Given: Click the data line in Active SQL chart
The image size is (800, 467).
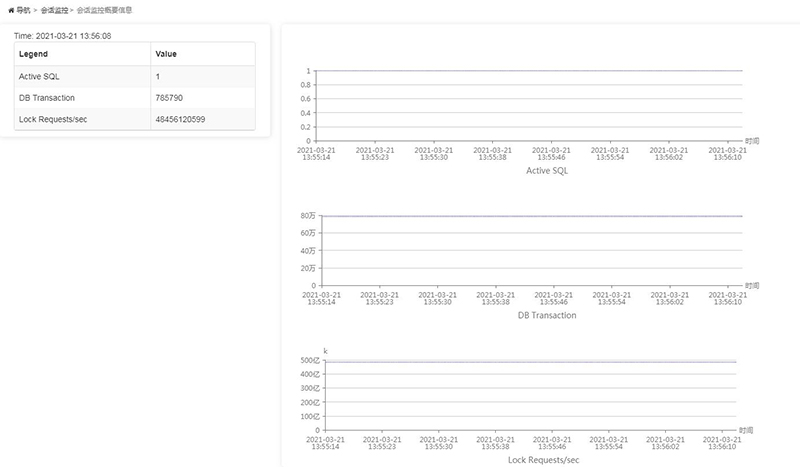Looking at the screenshot, I should click(x=529, y=71).
